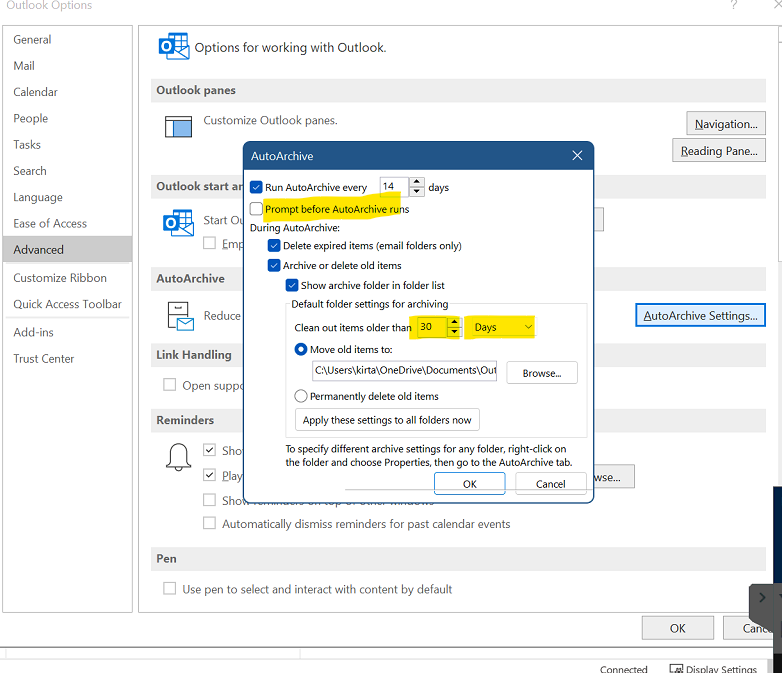Decrease clean out items older than value

[454, 331]
